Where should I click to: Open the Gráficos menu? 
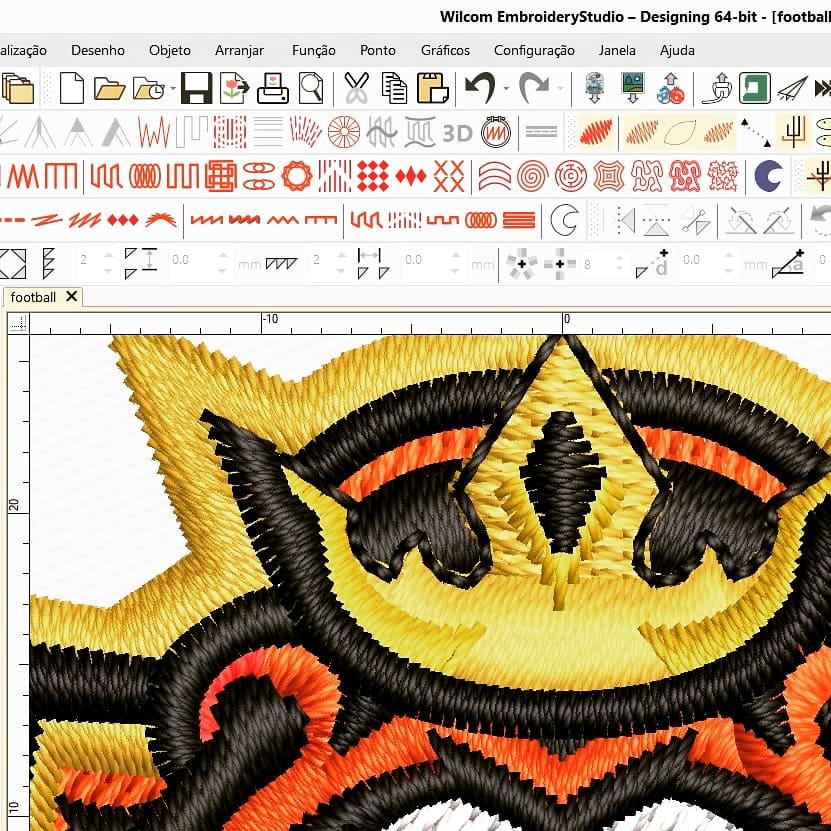pos(445,50)
